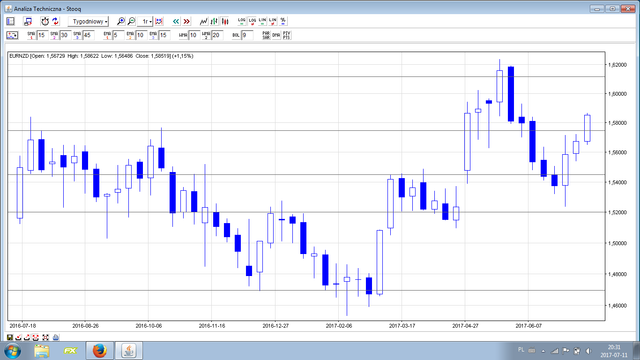Screen dimensions: 640x360
Task: Select the green LIN scale icon
Action: click(262, 21)
